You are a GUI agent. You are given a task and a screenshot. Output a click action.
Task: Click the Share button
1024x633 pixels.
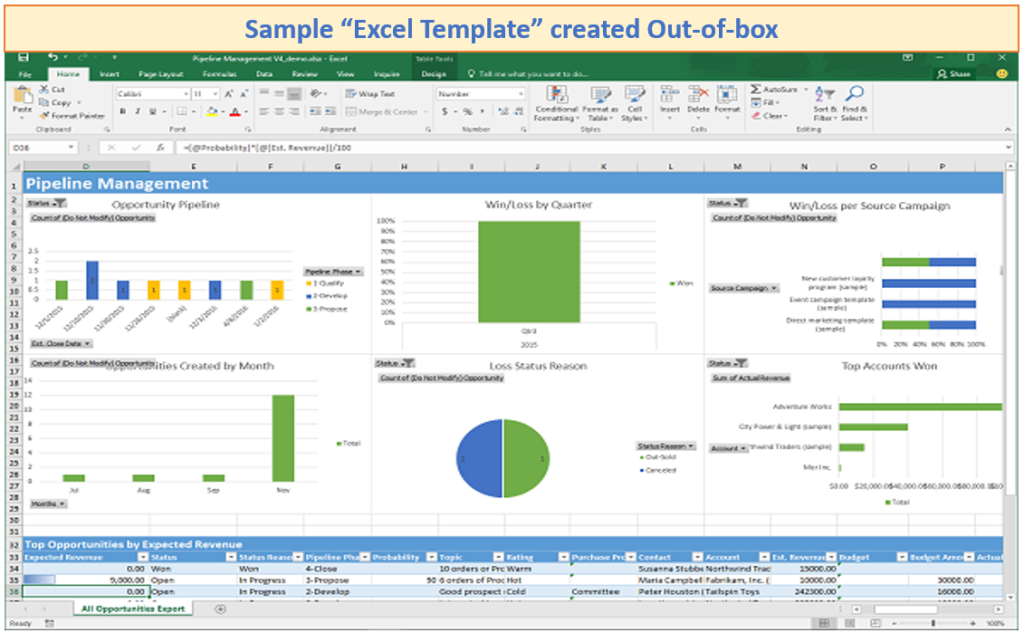pos(955,73)
